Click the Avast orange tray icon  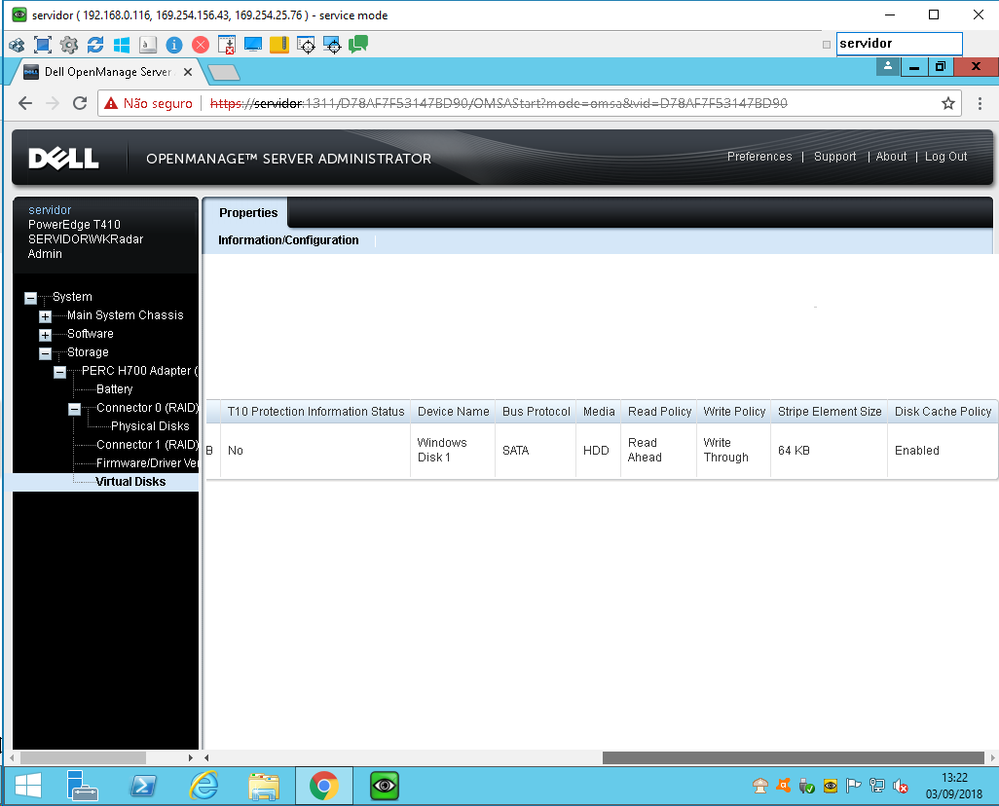pos(783,786)
